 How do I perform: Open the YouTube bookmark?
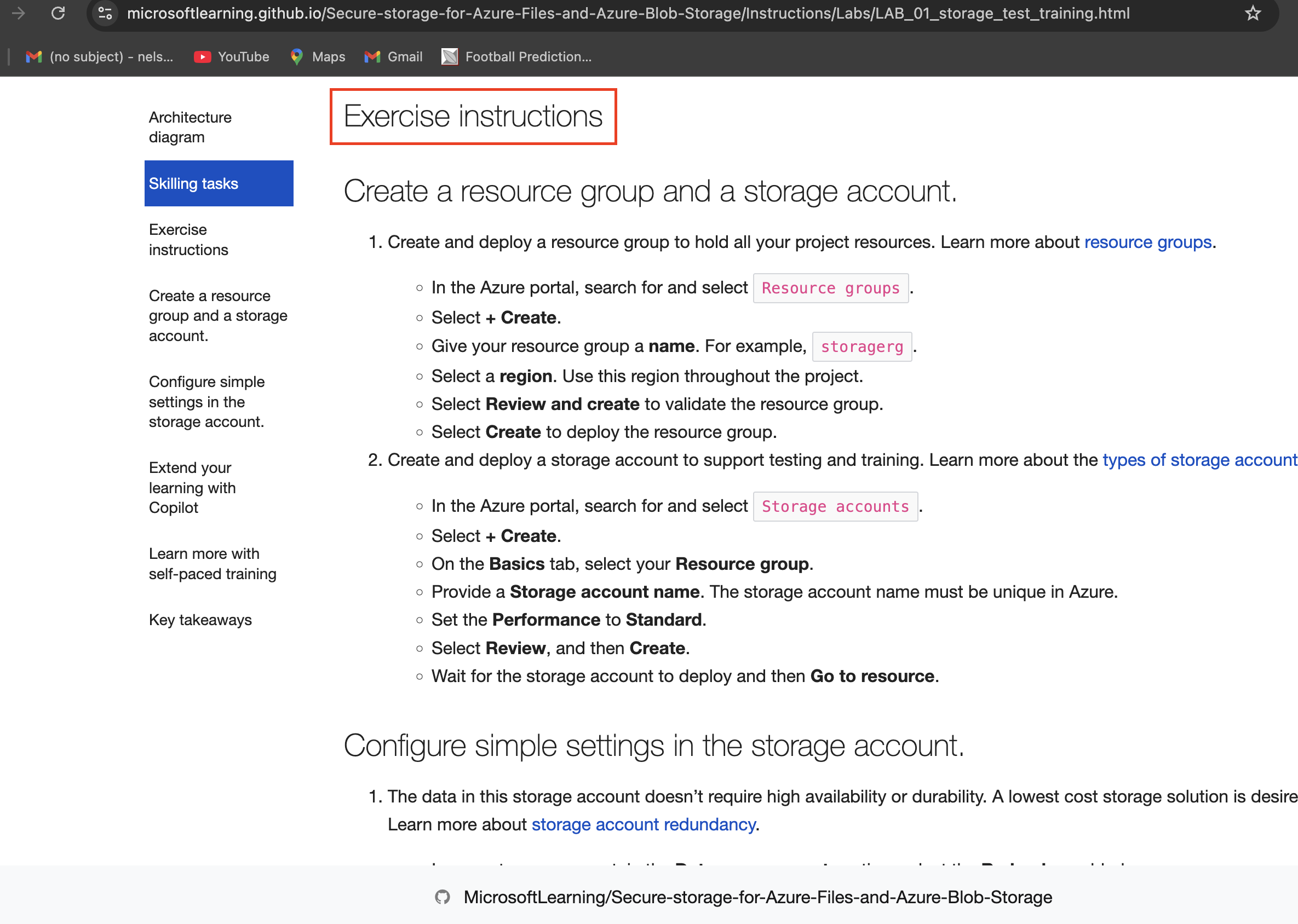click(x=232, y=57)
